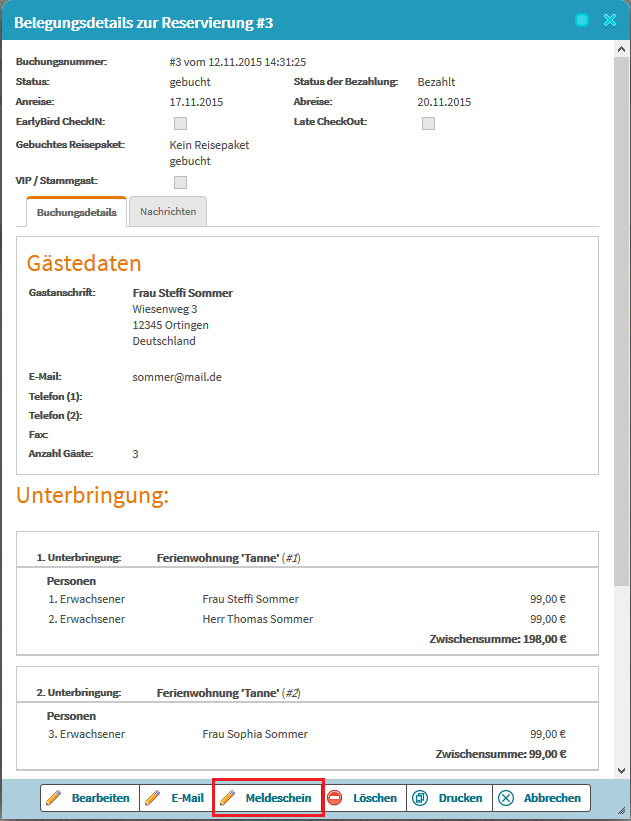Click the Telefon (1) label
Viewport: 631px width, 821px height.
(56, 396)
